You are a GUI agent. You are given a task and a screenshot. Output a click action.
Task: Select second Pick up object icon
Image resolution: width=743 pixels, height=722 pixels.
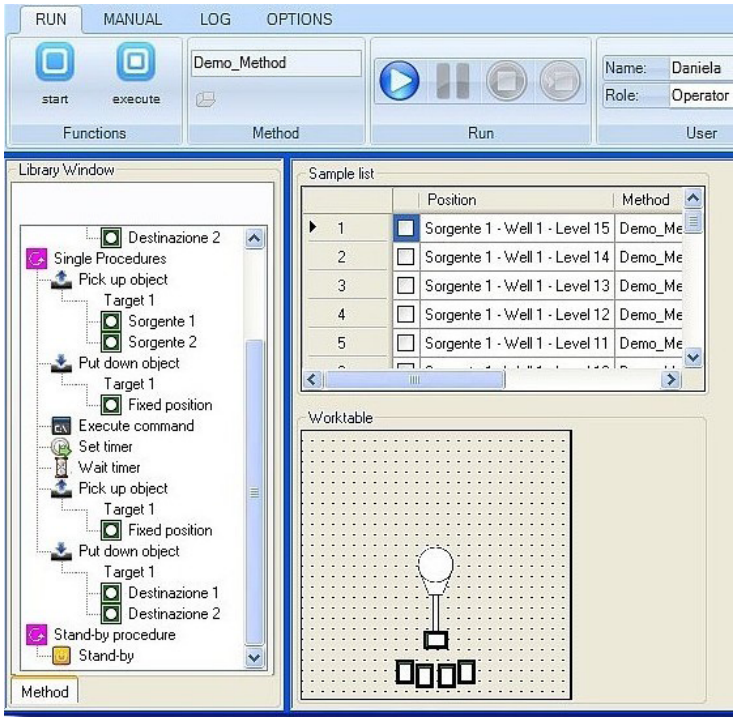click(62, 488)
